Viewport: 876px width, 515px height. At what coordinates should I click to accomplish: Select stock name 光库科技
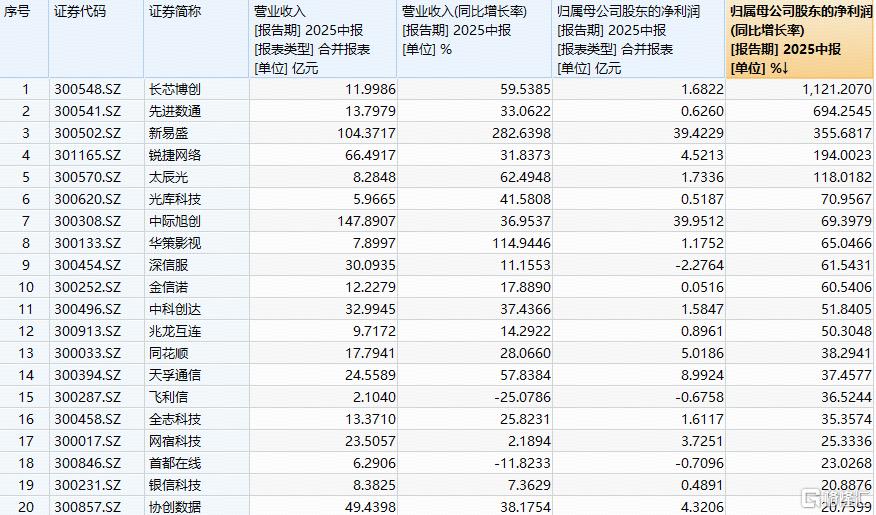click(175, 199)
